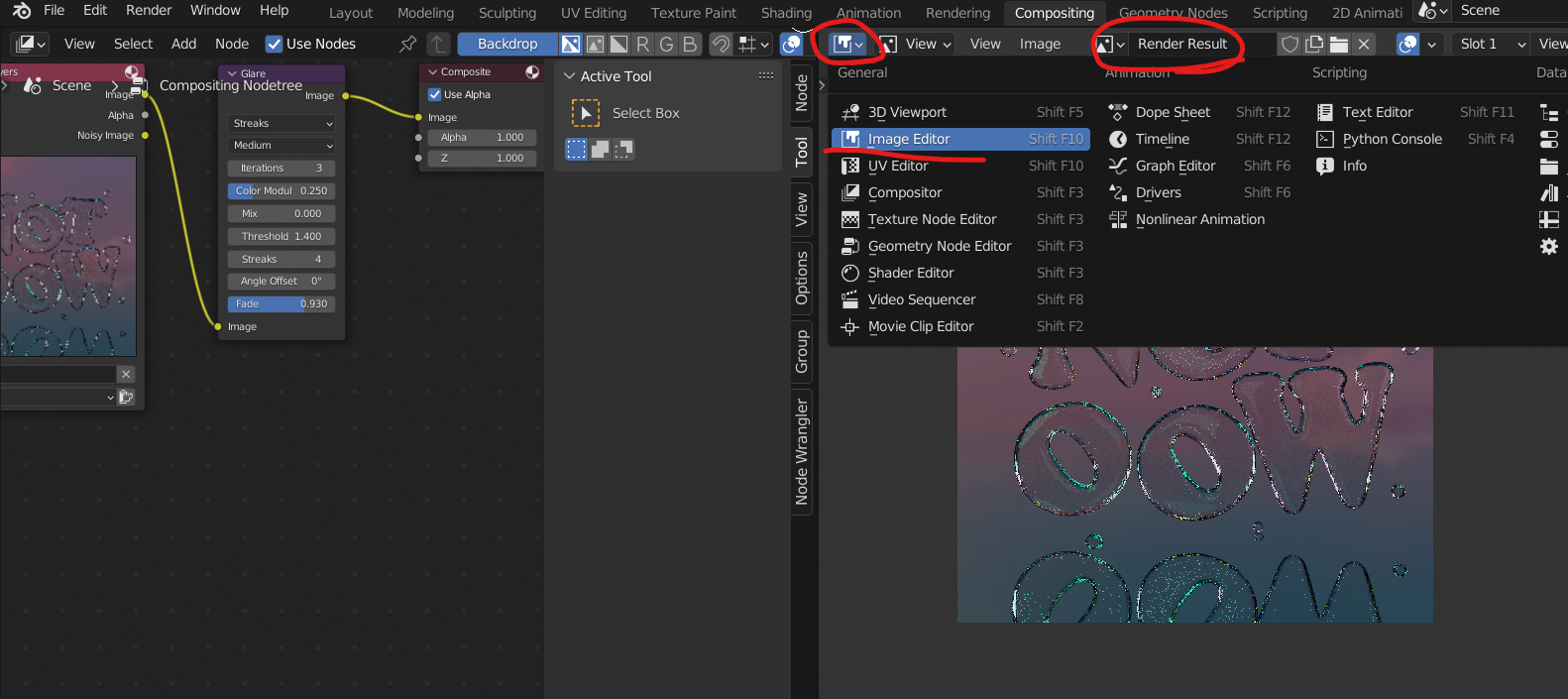Choose Graph Editor editor type
Viewport: 1568px width, 699px height.
[1199, 166]
